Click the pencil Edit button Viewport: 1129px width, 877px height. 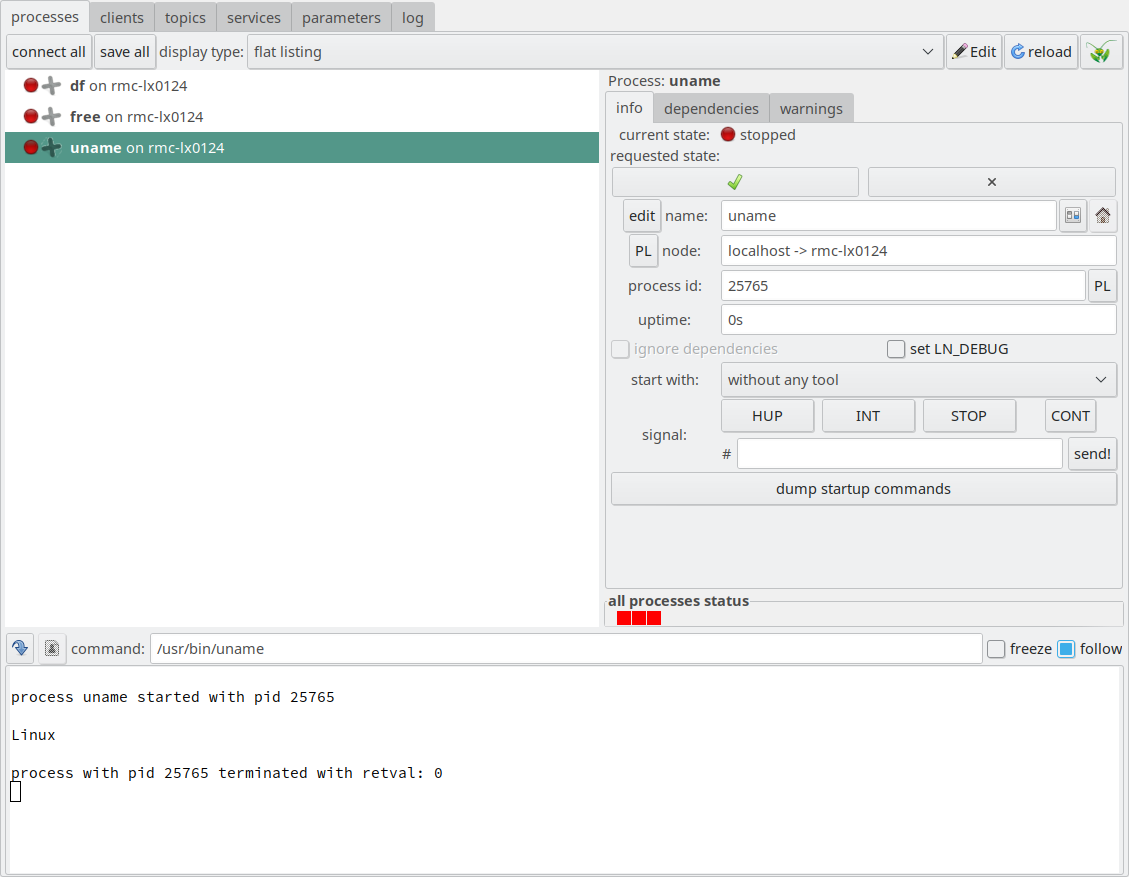[974, 52]
